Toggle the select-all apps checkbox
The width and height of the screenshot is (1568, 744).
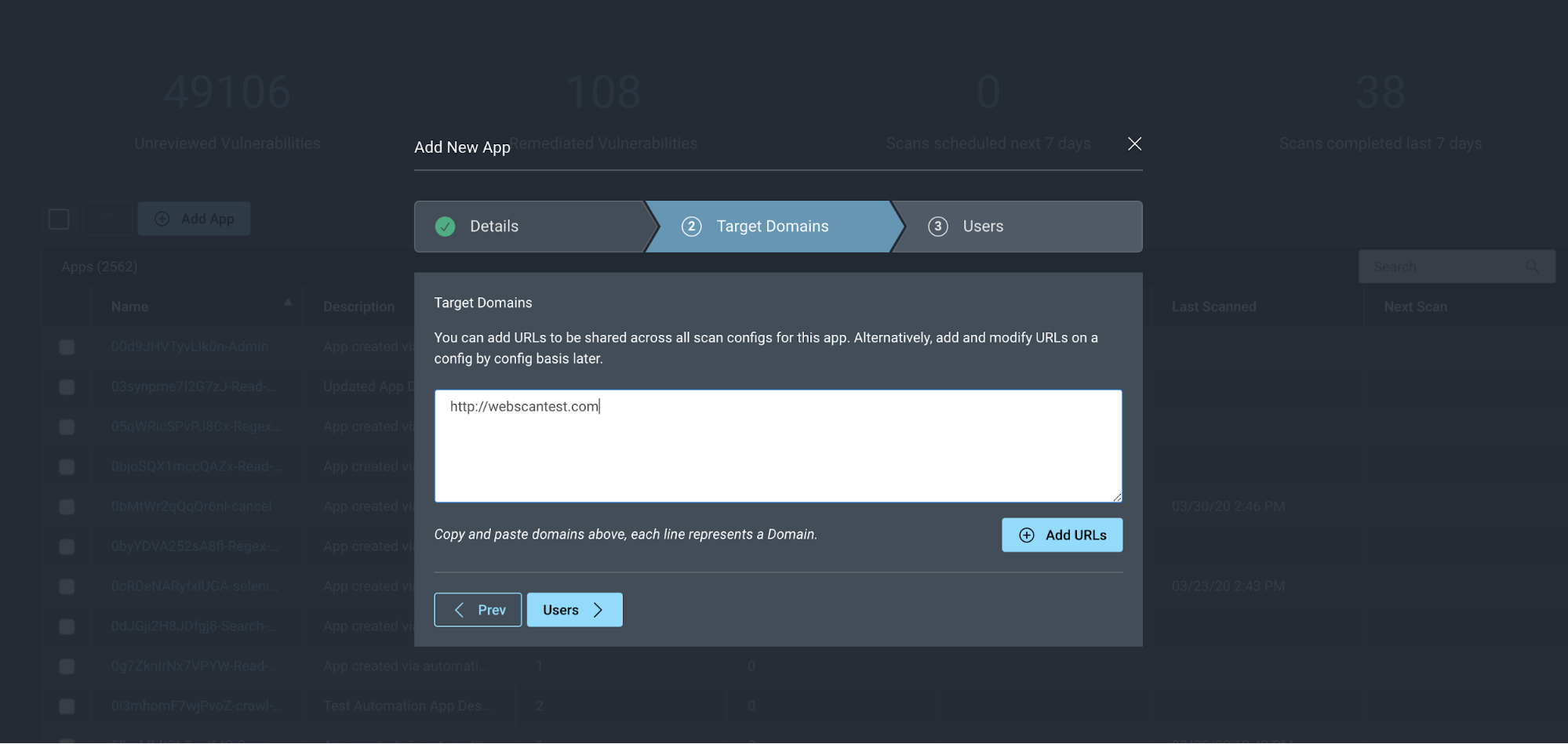pyautogui.click(x=59, y=219)
